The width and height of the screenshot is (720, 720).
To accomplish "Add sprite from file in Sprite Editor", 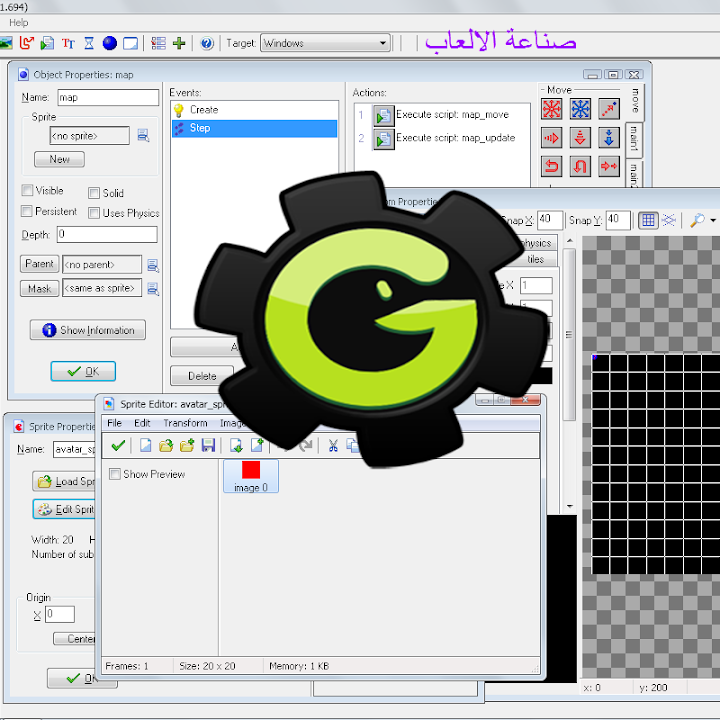I will tap(187, 445).
